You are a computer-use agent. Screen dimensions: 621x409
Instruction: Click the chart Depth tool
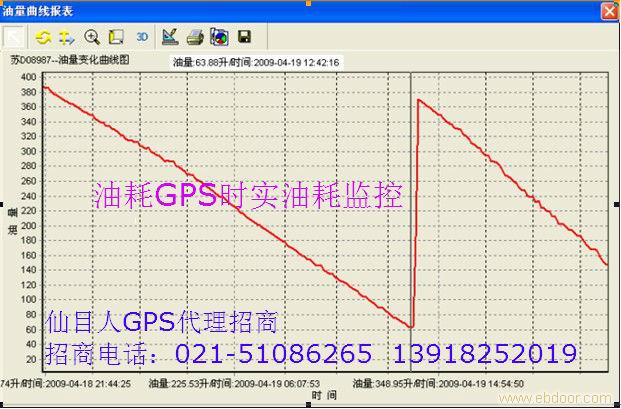[x=116, y=38]
